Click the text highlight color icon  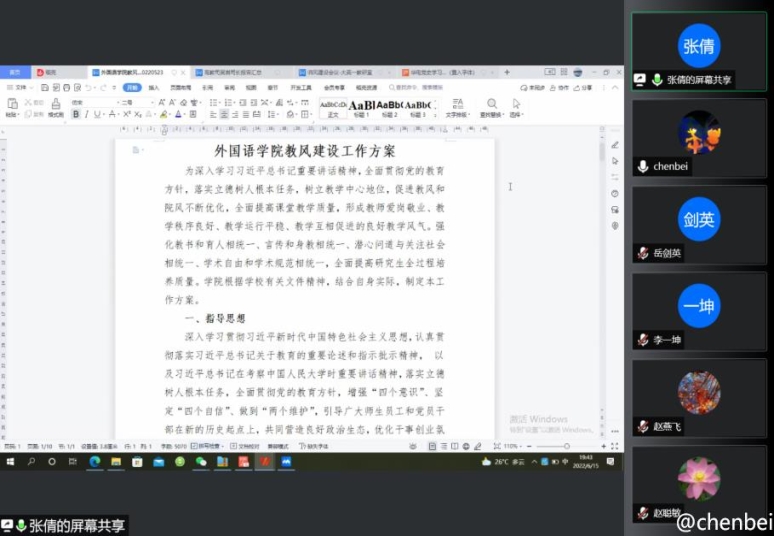coord(163,115)
